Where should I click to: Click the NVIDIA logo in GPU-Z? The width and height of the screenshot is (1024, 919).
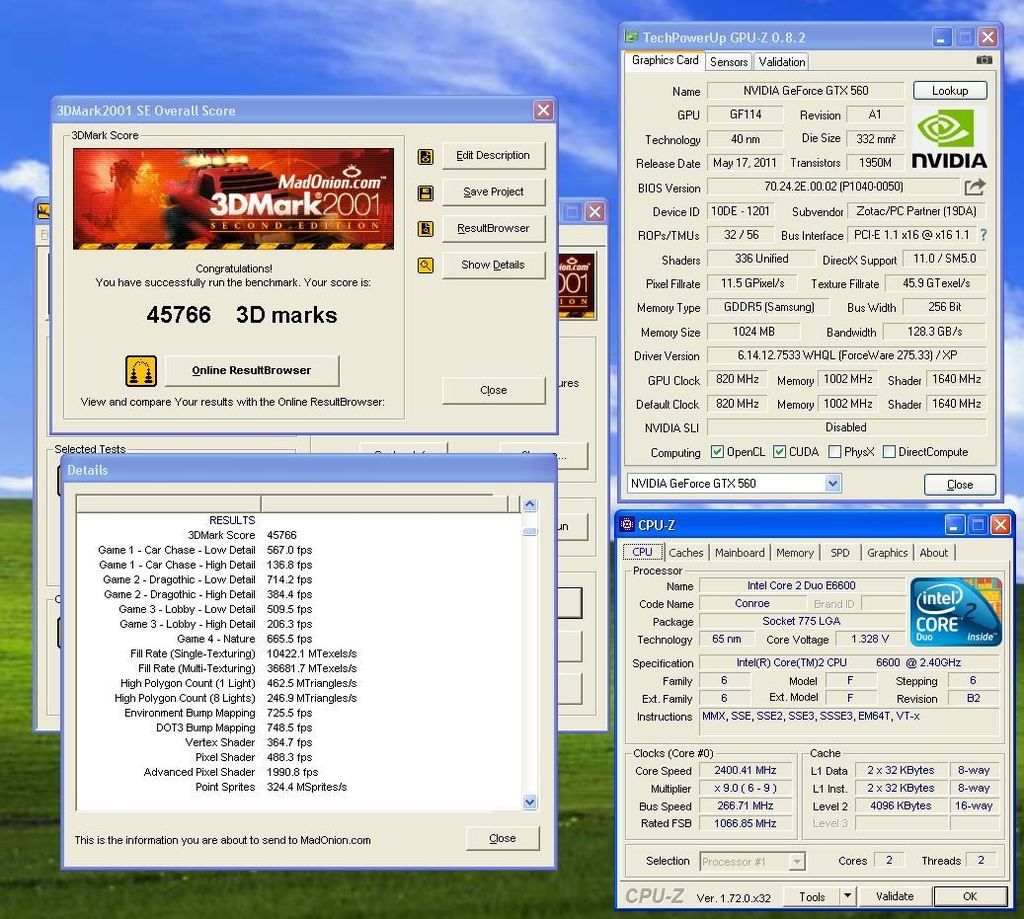click(x=949, y=138)
